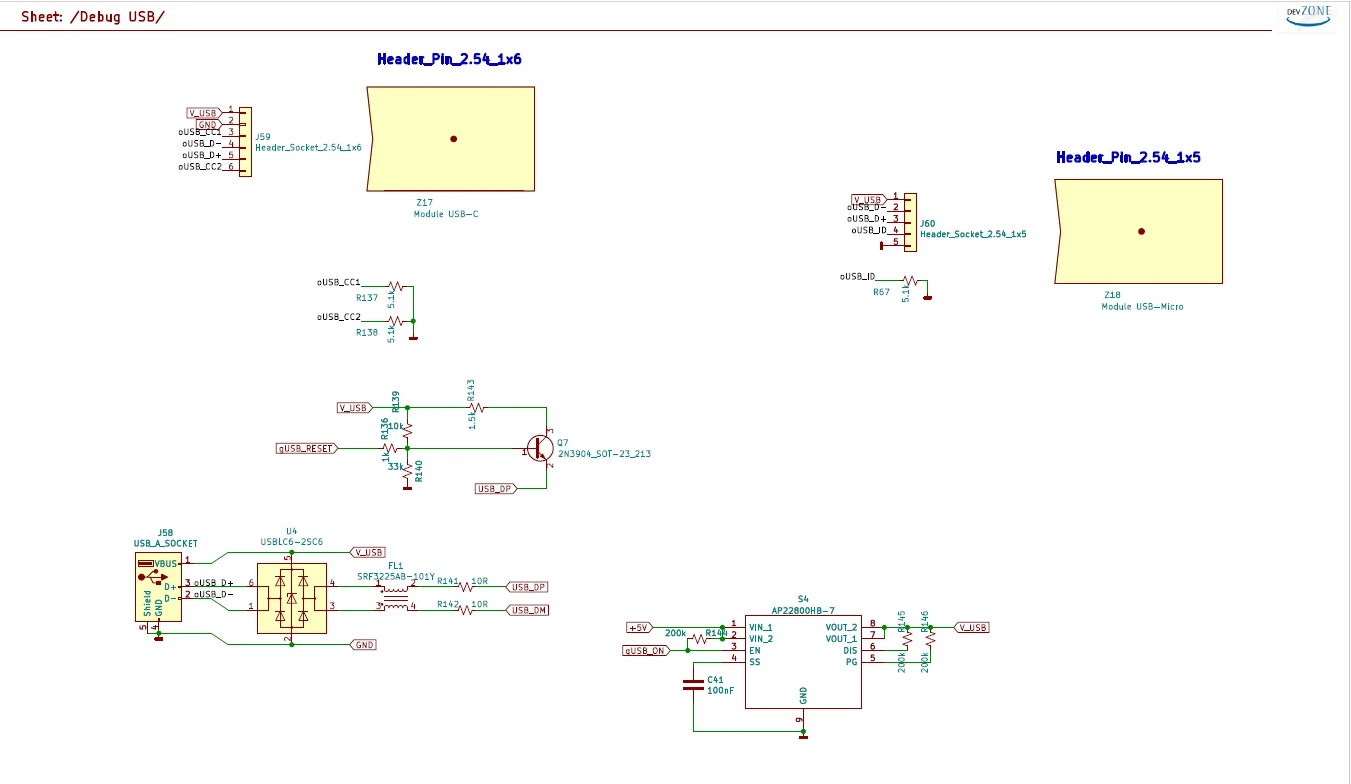Select the U4 USBLC6-2SC6 diode array symbol
The width and height of the screenshot is (1351, 784).
(x=291, y=597)
